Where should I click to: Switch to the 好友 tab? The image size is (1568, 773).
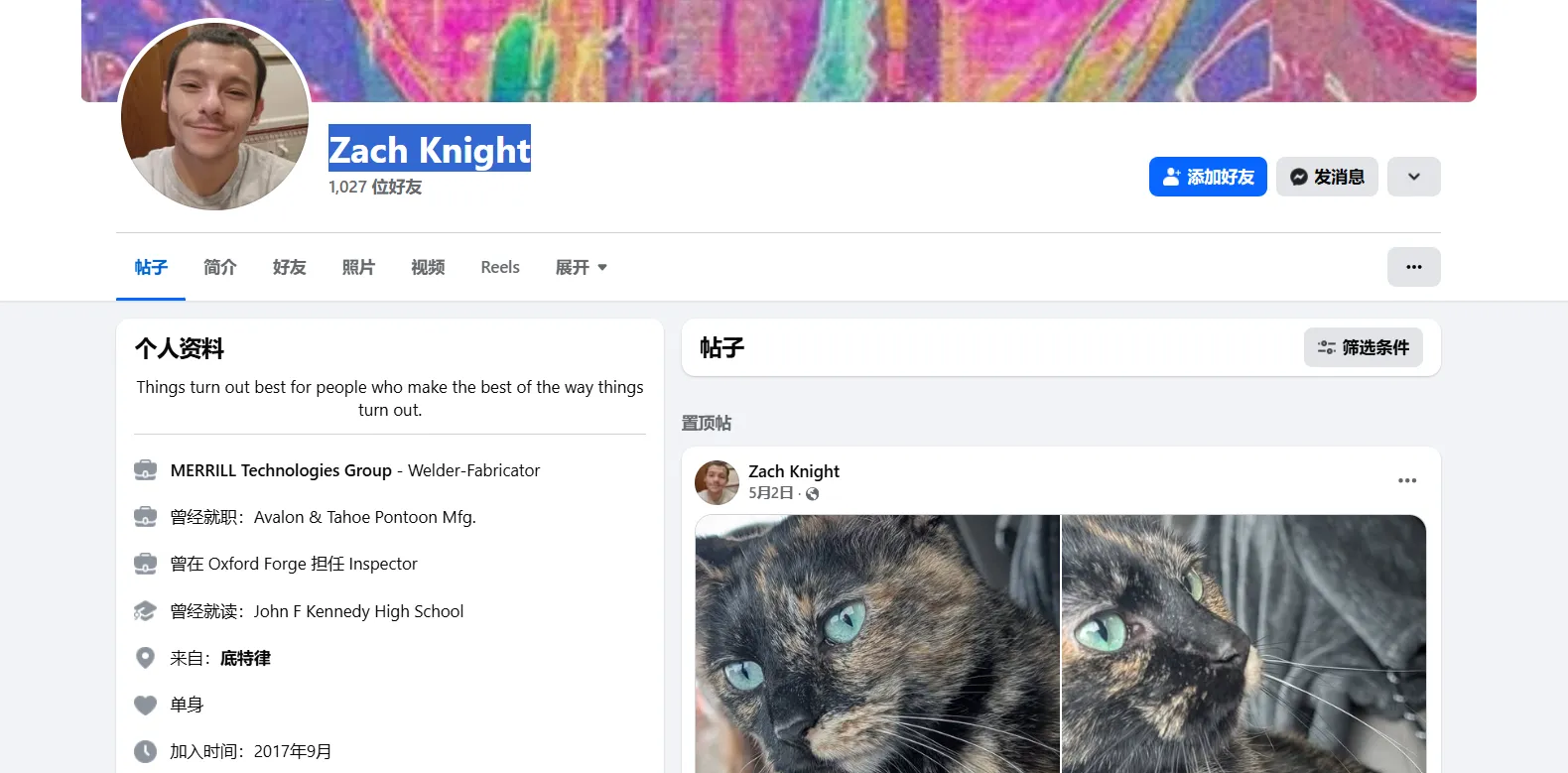[290, 267]
